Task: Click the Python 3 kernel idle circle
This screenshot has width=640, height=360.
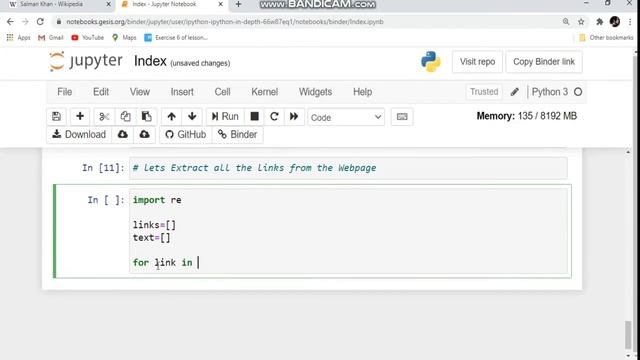Action: click(x=578, y=92)
